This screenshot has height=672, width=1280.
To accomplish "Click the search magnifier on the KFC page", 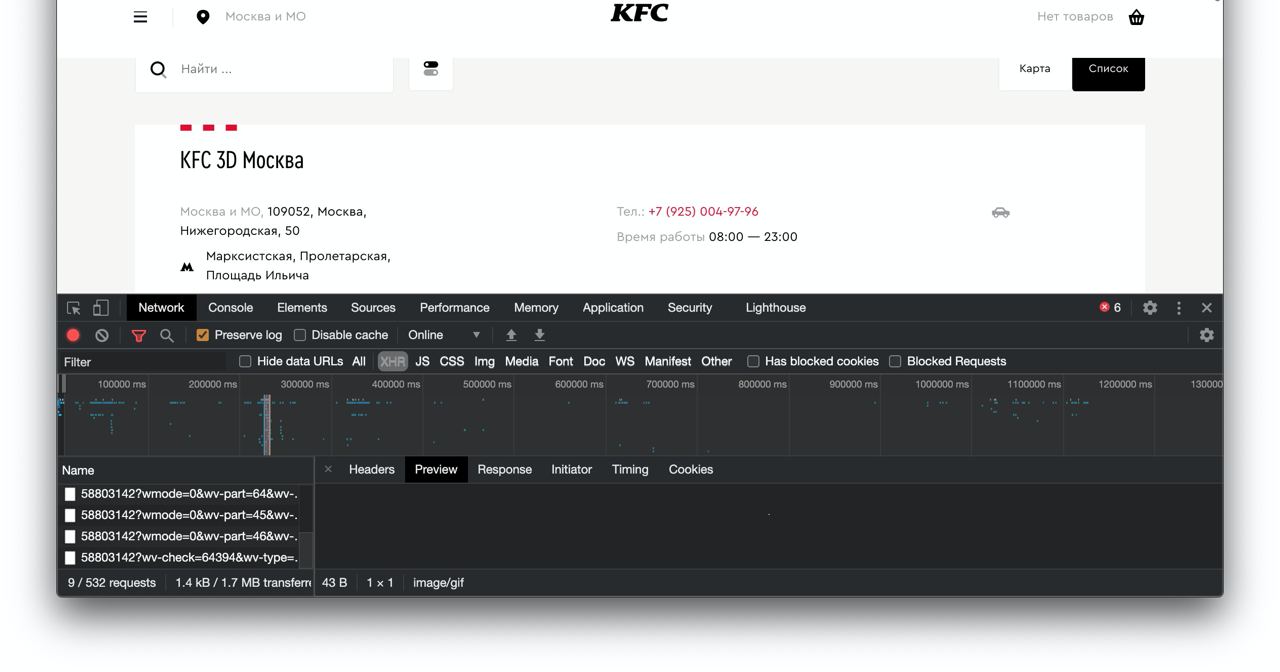I will [158, 69].
